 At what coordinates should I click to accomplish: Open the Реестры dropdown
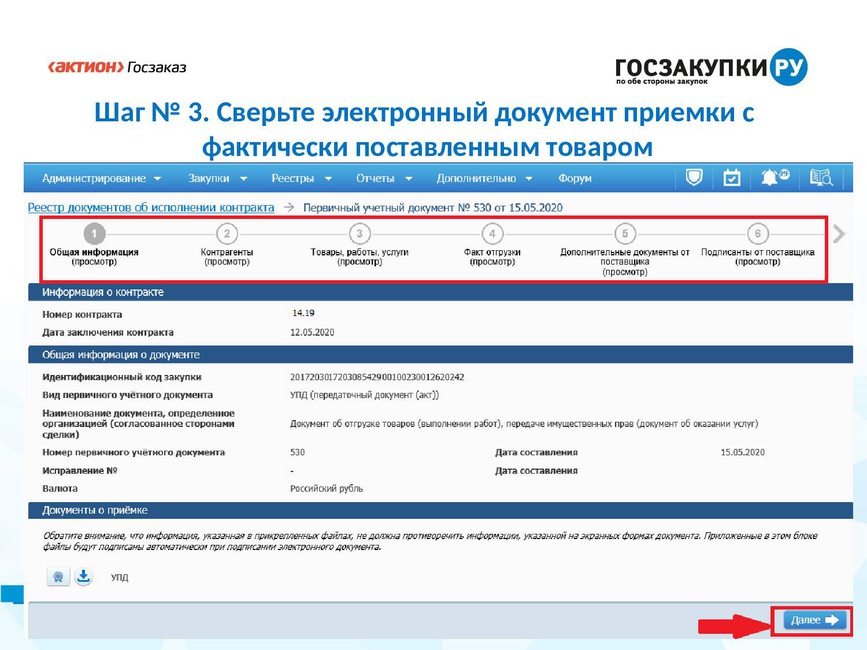click(301, 179)
